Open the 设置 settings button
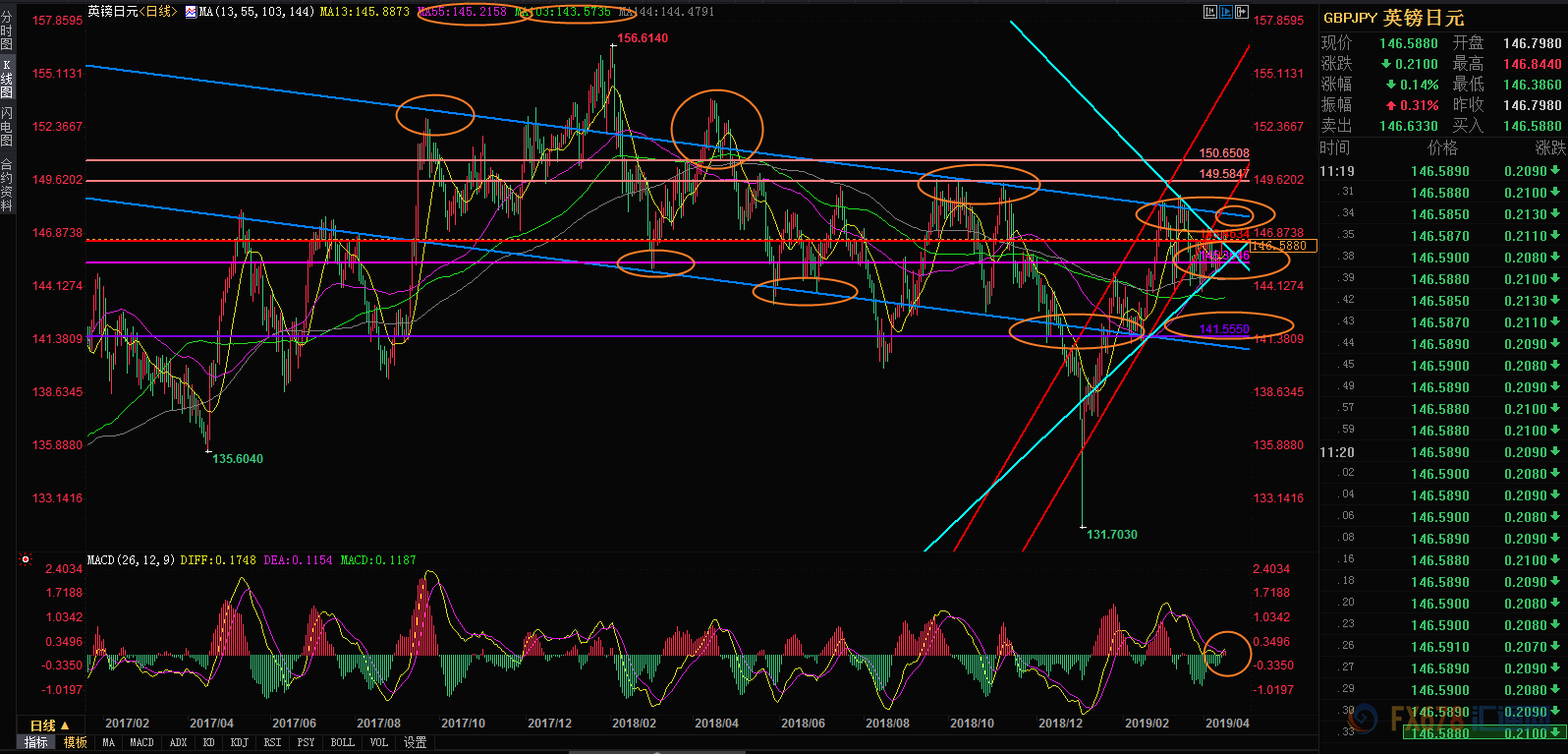The width and height of the screenshot is (1568, 754). click(415, 742)
